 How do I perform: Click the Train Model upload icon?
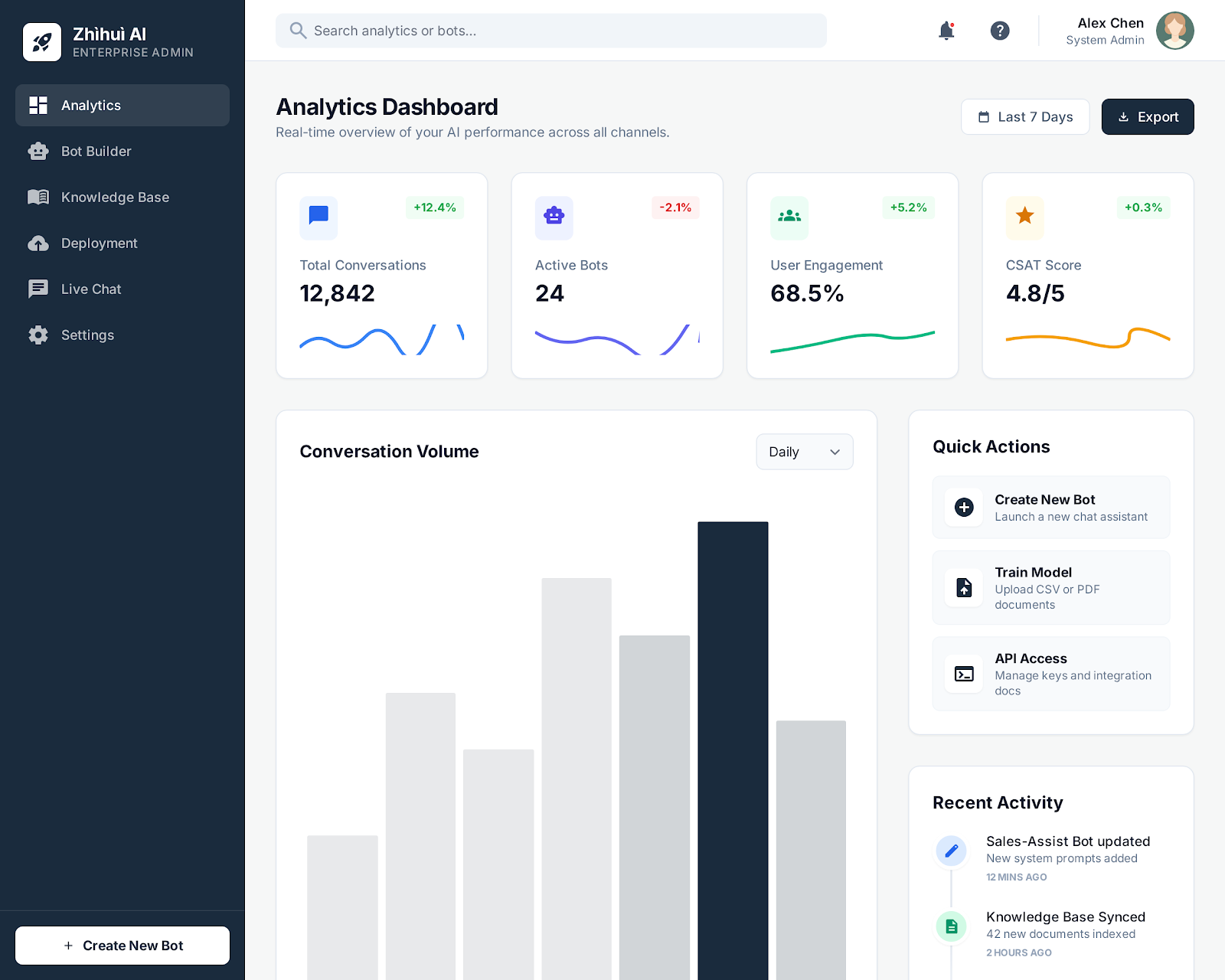click(x=963, y=587)
